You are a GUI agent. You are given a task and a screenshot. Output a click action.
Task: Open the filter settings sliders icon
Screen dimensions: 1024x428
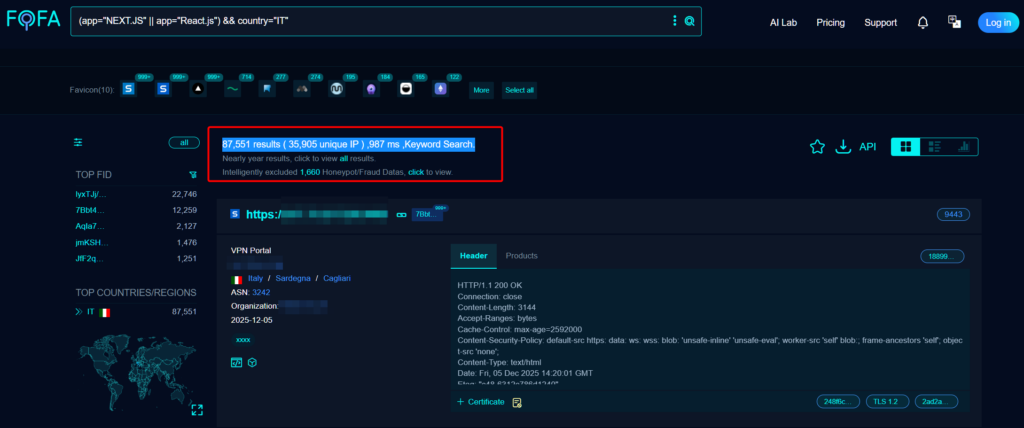[x=79, y=143]
